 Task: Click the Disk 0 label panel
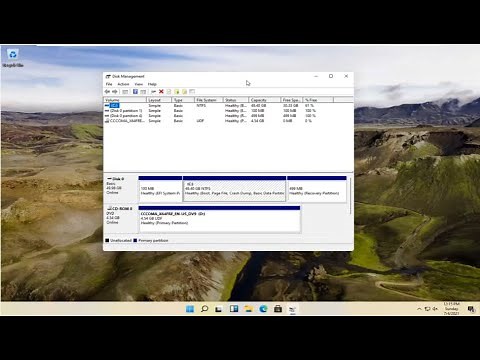point(121,189)
